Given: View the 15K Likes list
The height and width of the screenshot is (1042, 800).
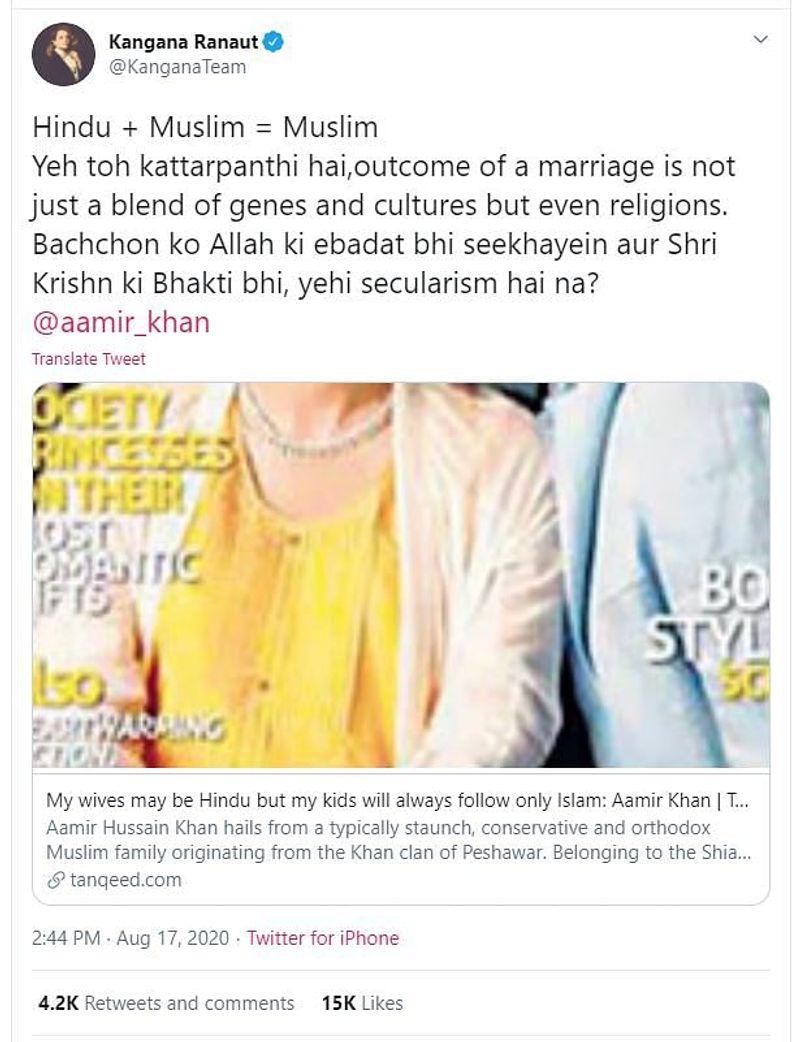Looking at the screenshot, I should 362,1003.
